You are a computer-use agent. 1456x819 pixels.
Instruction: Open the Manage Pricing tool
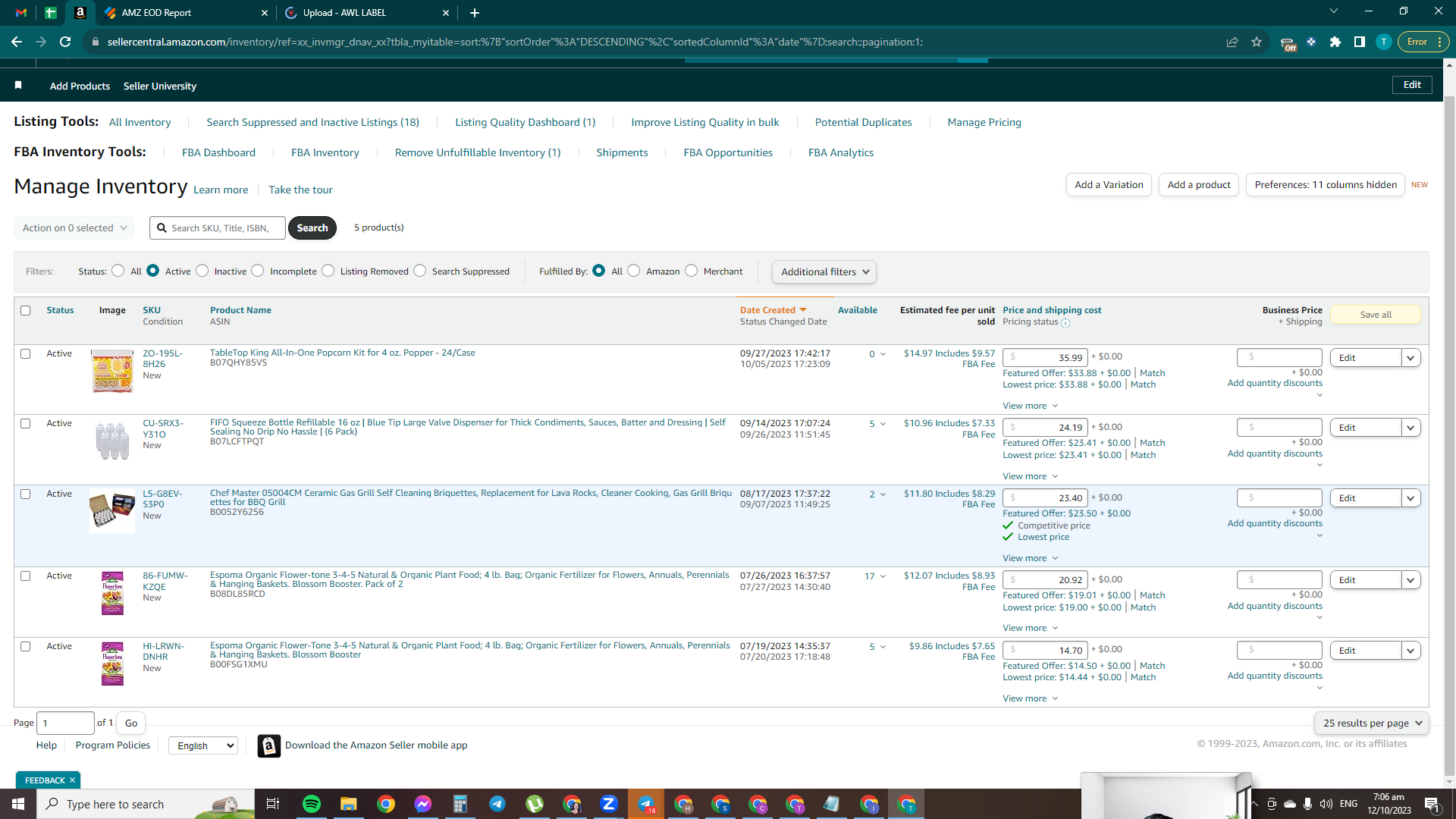click(x=984, y=122)
